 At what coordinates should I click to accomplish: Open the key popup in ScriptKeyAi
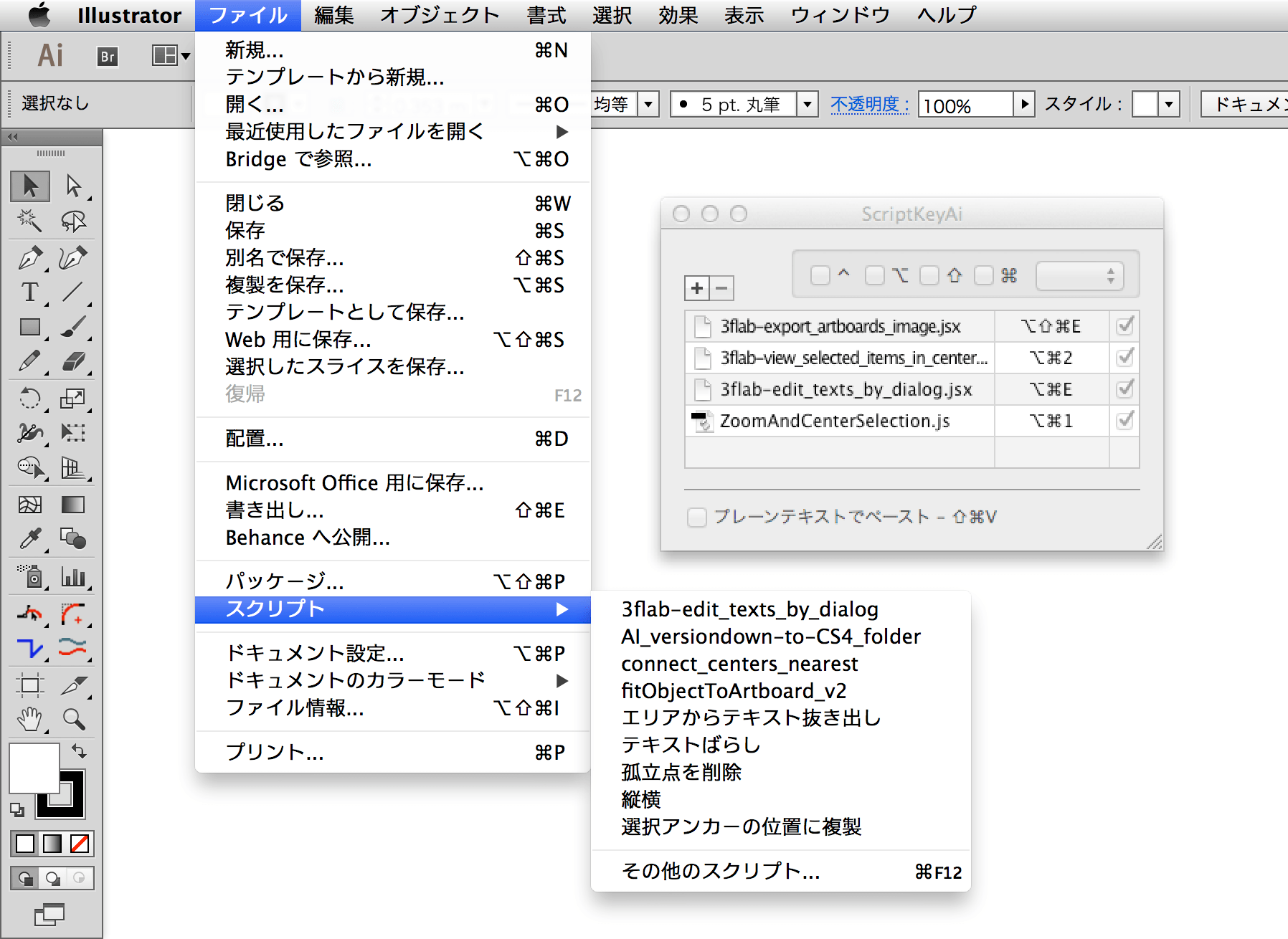click(1079, 276)
